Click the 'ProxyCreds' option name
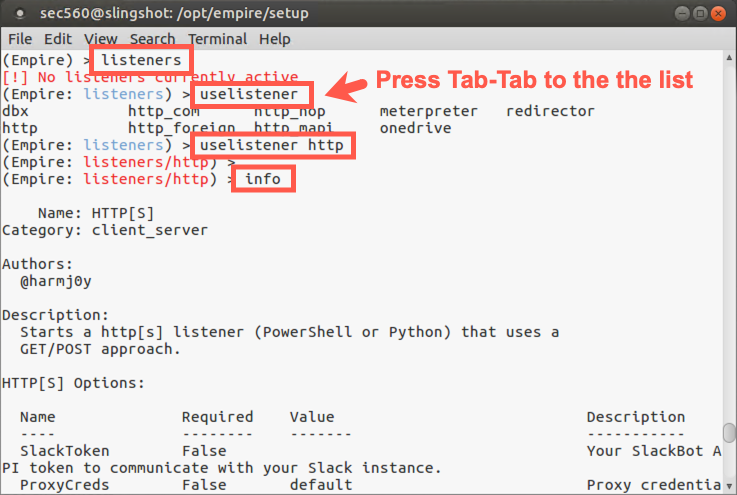This screenshot has height=495, width=737. click(64, 485)
